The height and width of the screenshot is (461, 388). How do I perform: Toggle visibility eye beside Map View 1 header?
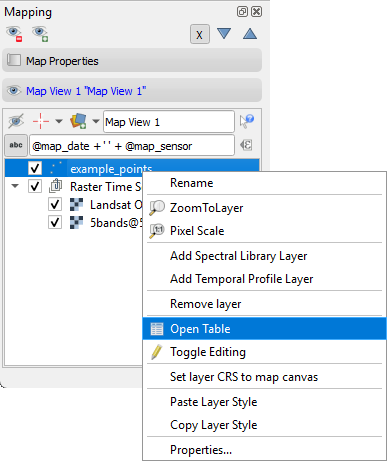point(14,90)
